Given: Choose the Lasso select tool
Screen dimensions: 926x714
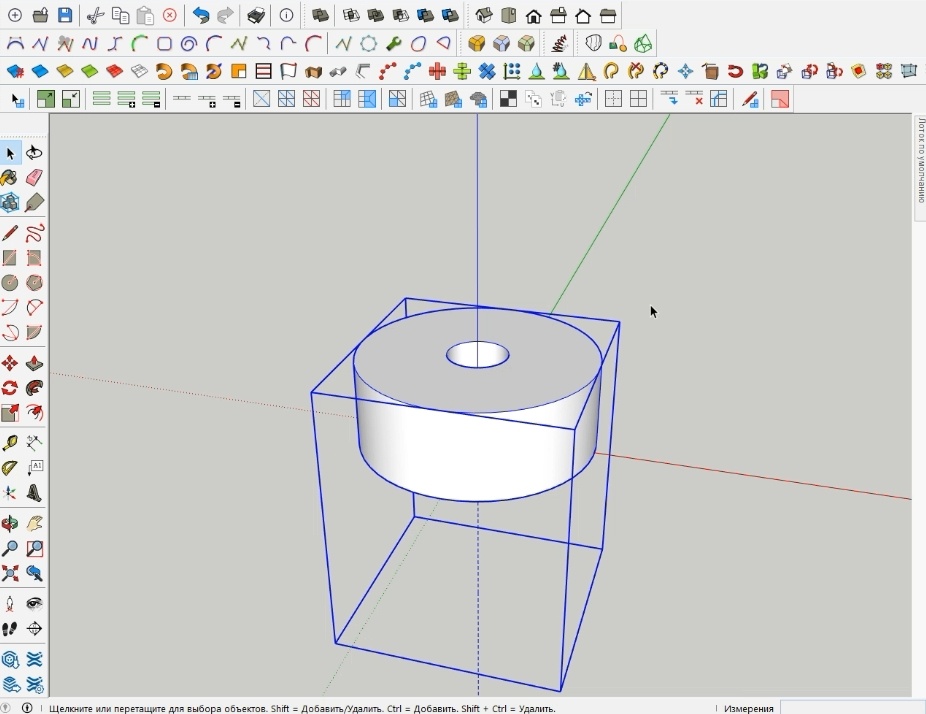Looking at the screenshot, I should tap(34, 154).
